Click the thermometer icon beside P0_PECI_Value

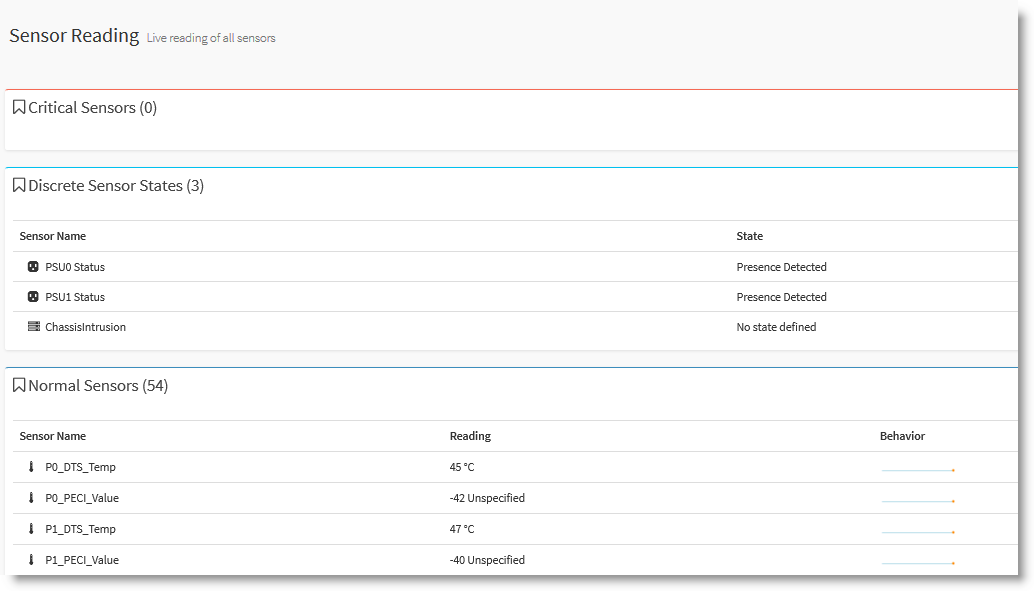pos(31,498)
